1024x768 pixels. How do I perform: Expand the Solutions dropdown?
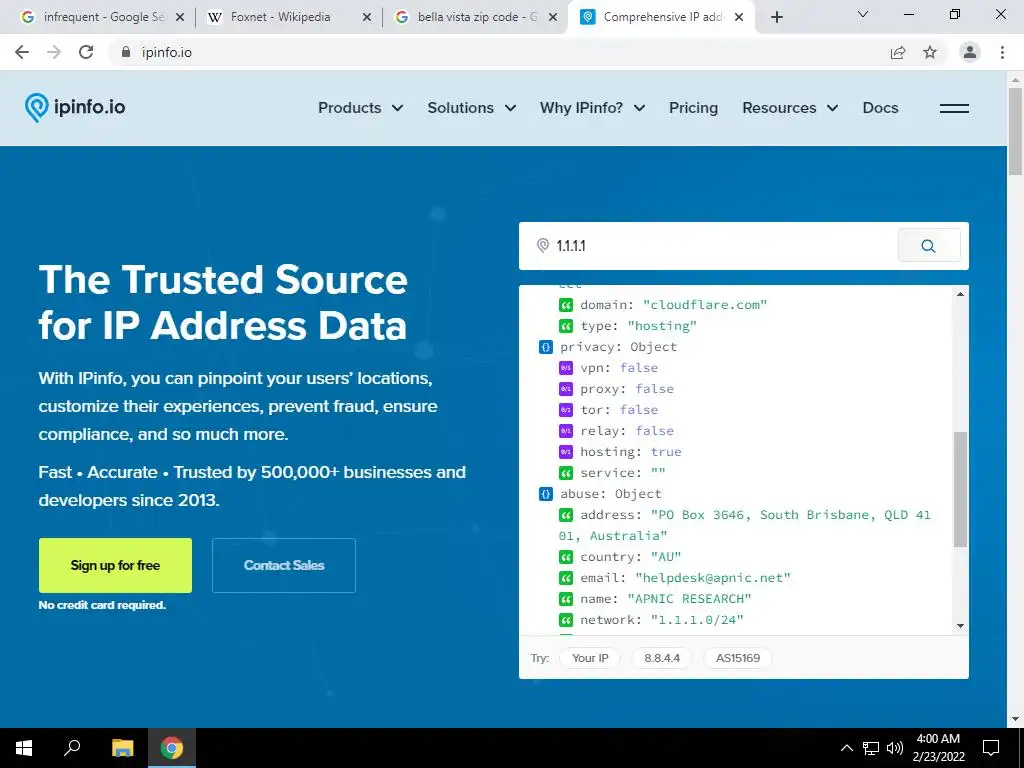pyautogui.click(x=472, y=108)
